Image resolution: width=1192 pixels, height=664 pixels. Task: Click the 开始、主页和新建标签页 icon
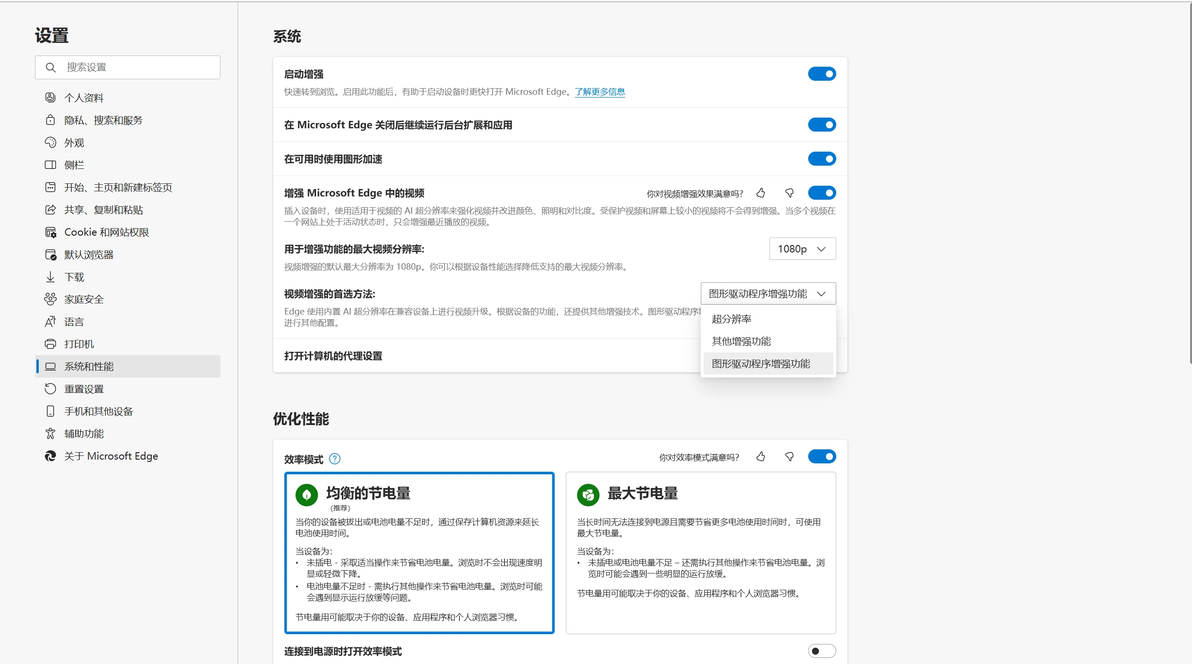click(x=50, y=187)
